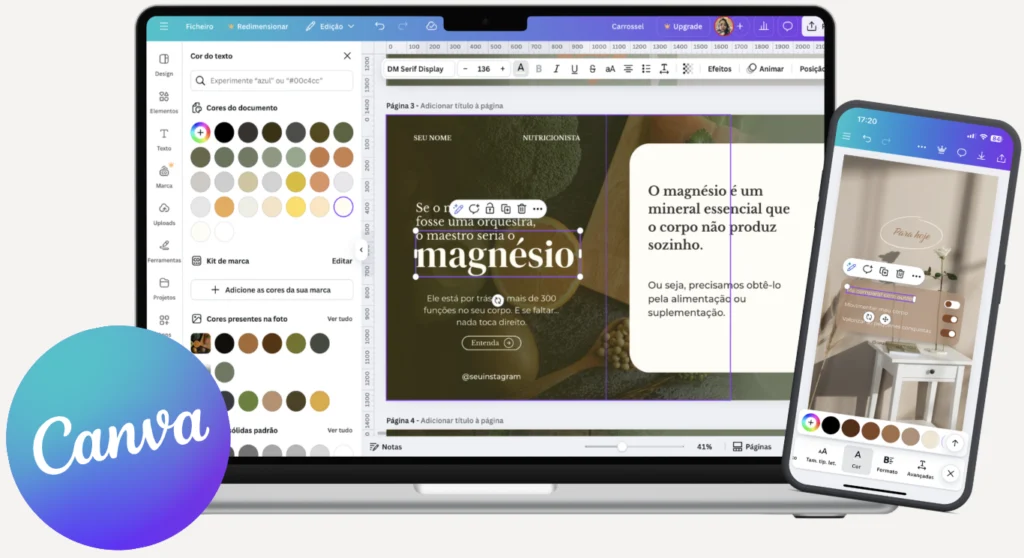The width and height of the screenshot is (1024, 558).
Task: Toggle strikethrough formatting on text
Action: click(592, 69)
